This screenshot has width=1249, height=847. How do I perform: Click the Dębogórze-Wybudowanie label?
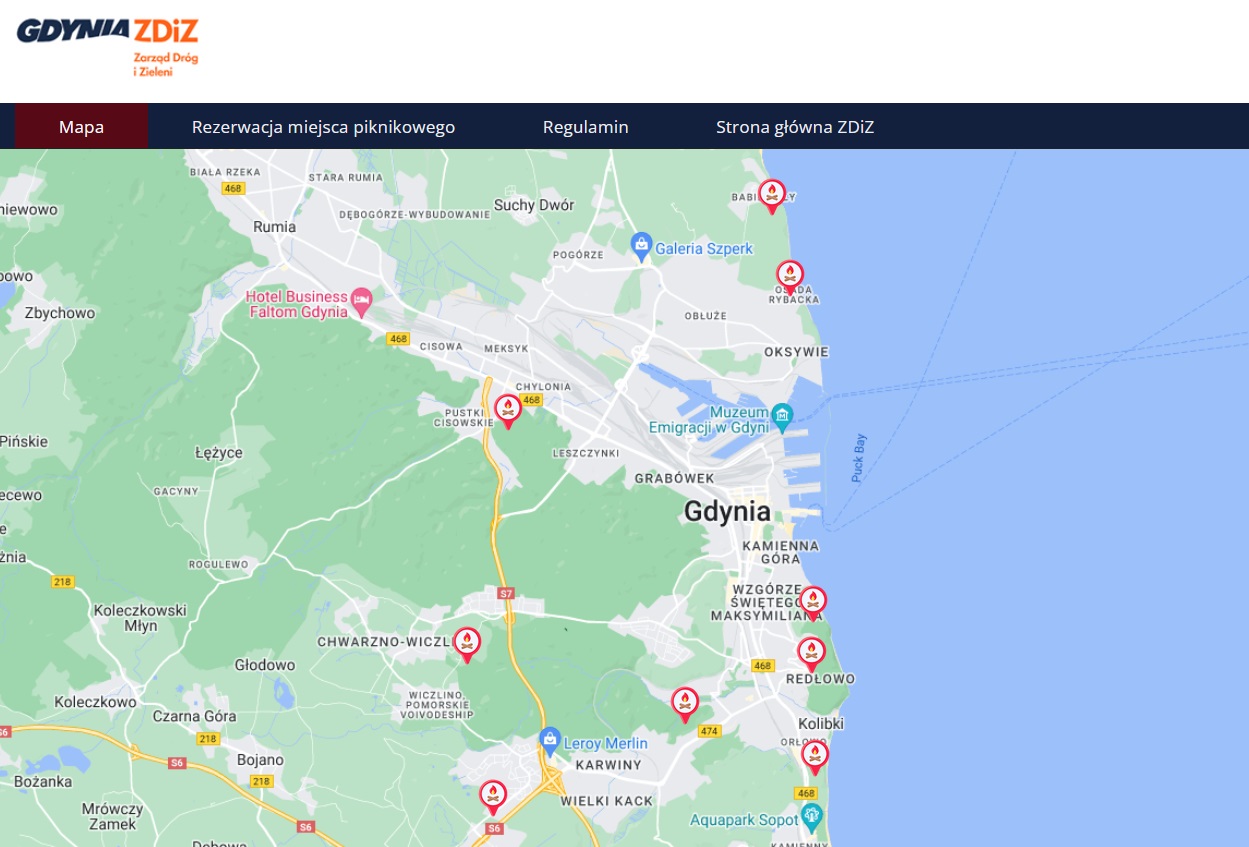[415, 214]
